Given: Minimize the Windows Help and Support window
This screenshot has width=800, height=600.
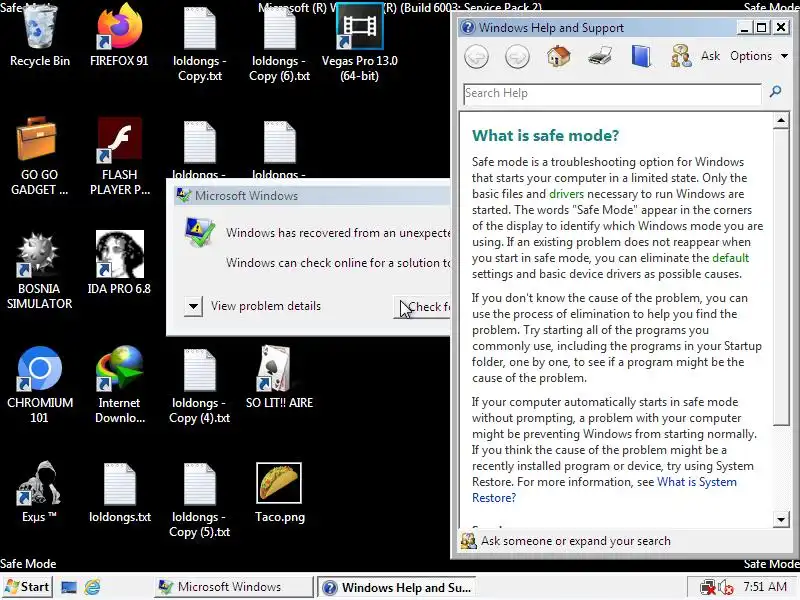Looking at the screenshot, I should (744, 27).
